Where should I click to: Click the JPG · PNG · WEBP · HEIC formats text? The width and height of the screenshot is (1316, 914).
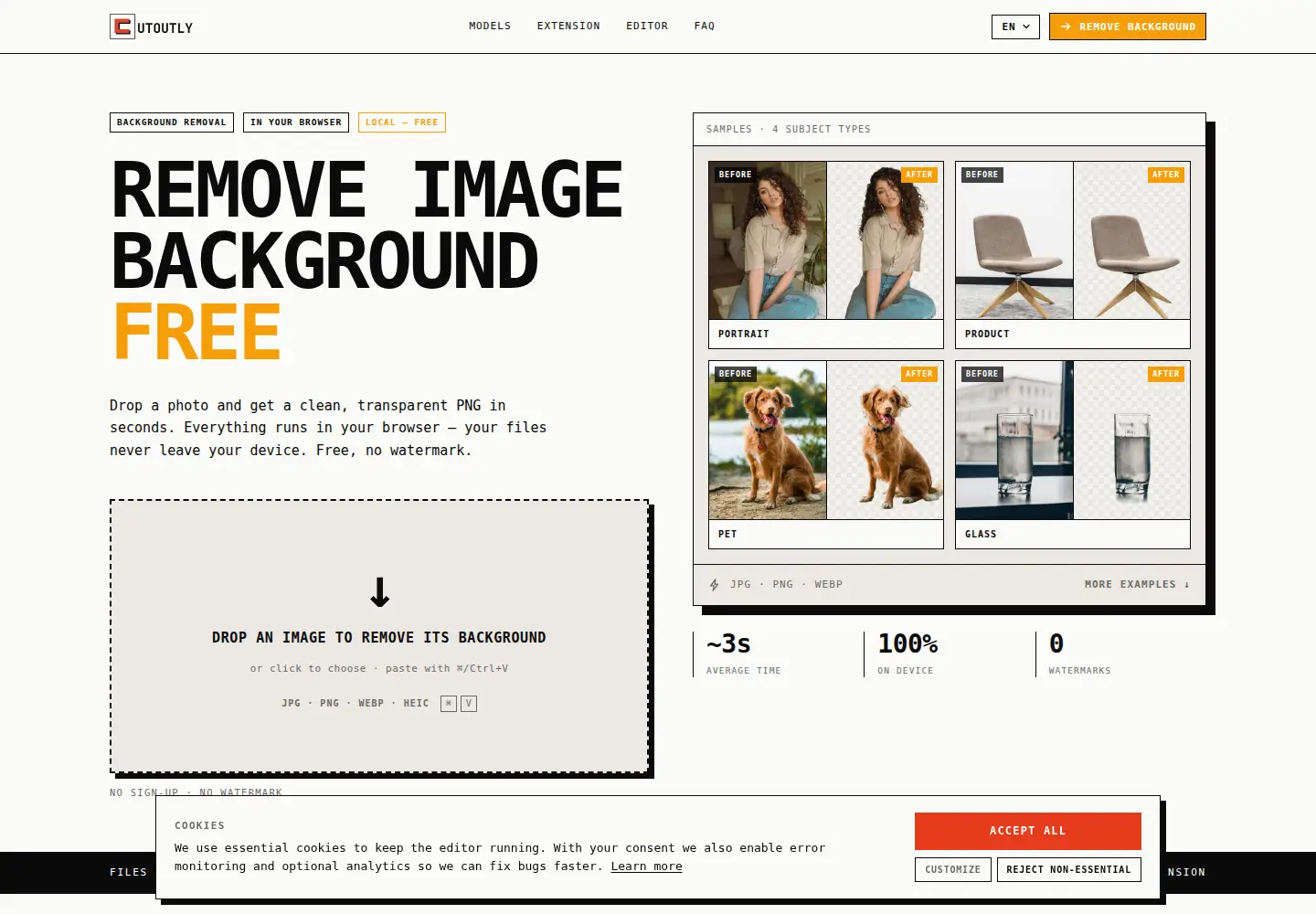pyautogui.click(x=356, y=704)
